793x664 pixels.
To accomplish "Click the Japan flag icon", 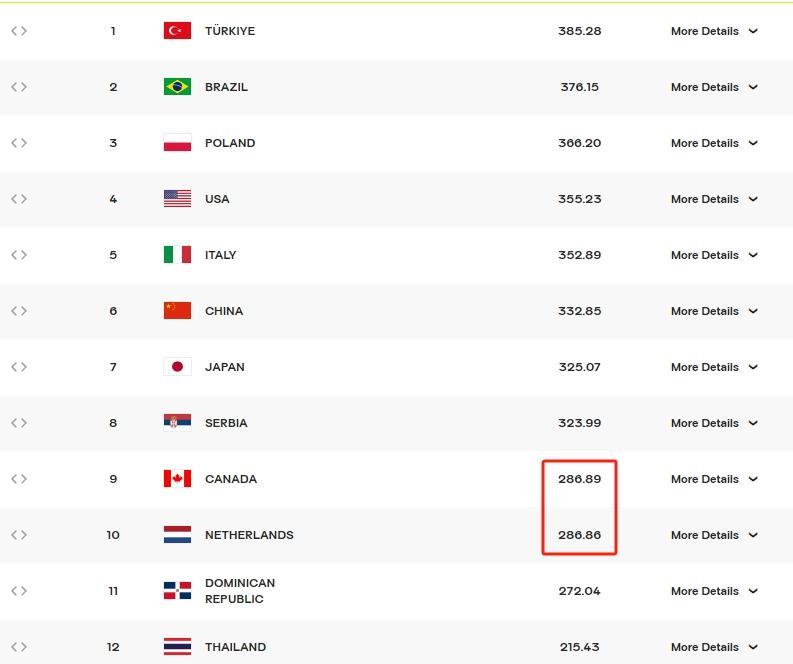I will tap(177, 367).
